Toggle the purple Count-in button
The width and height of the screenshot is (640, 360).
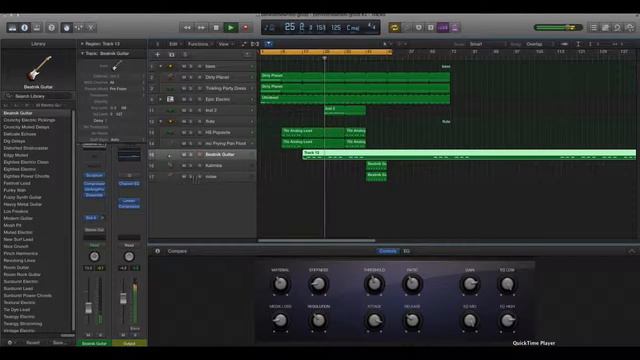[442, 28]
